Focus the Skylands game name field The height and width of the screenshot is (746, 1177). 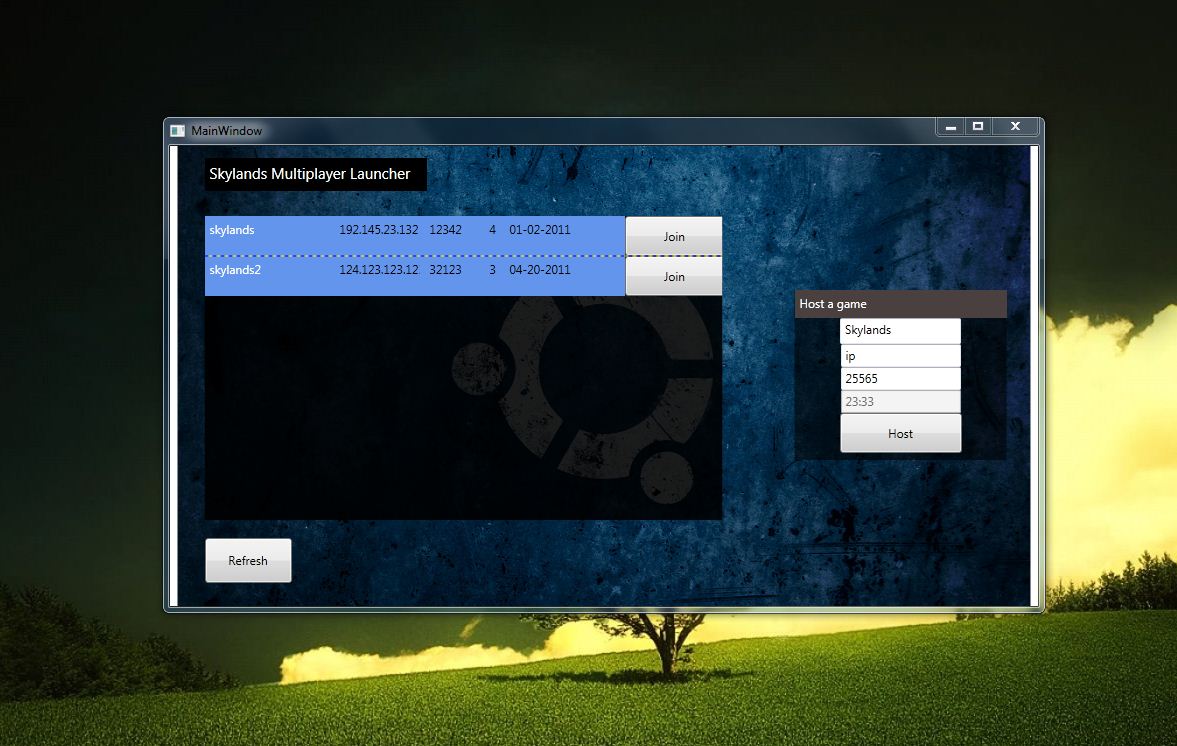pos(900,330)
